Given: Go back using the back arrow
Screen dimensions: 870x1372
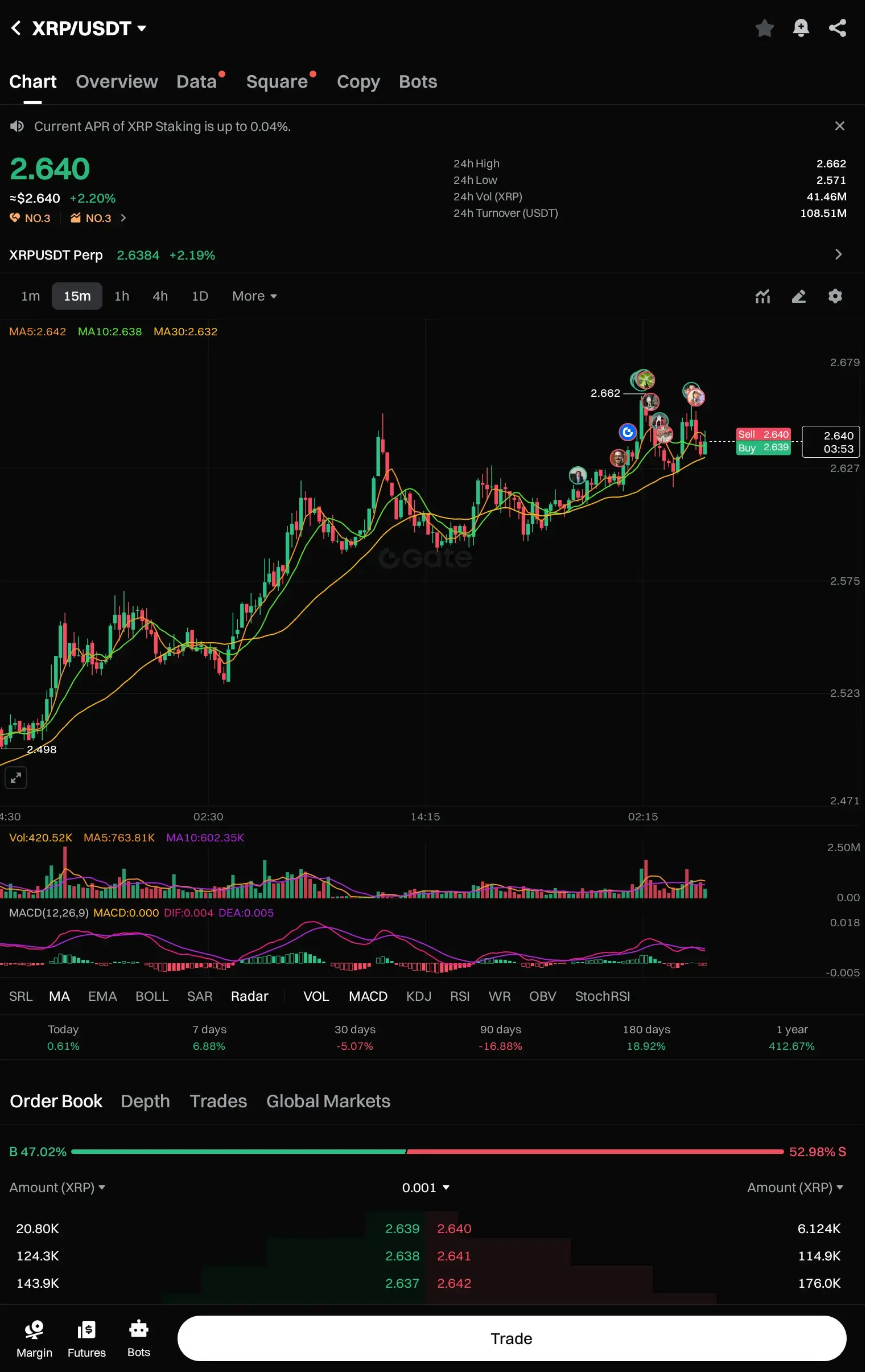Looking at the screenshot, I should (x=16, y=28).
